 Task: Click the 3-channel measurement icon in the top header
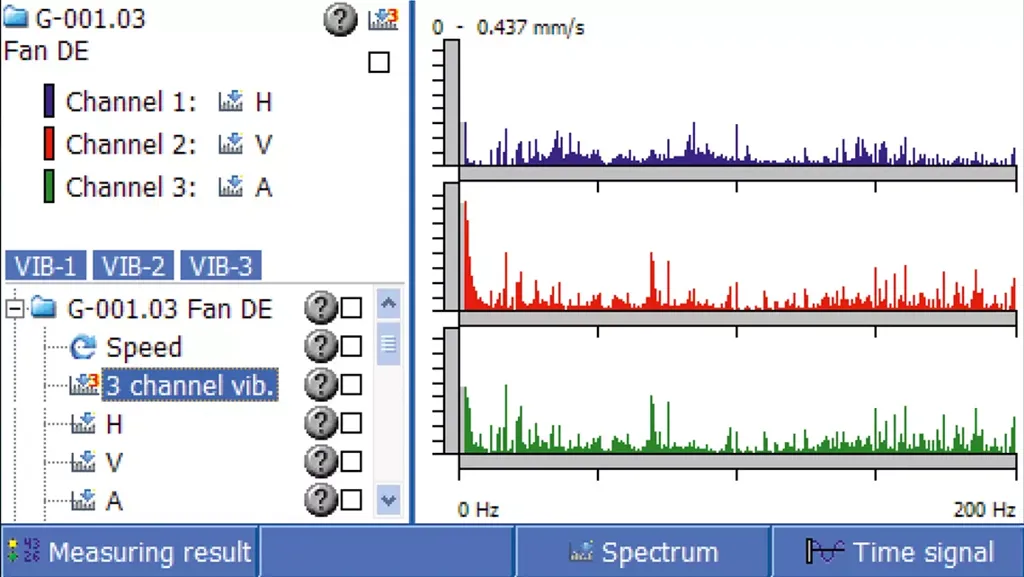pos(382,20)
